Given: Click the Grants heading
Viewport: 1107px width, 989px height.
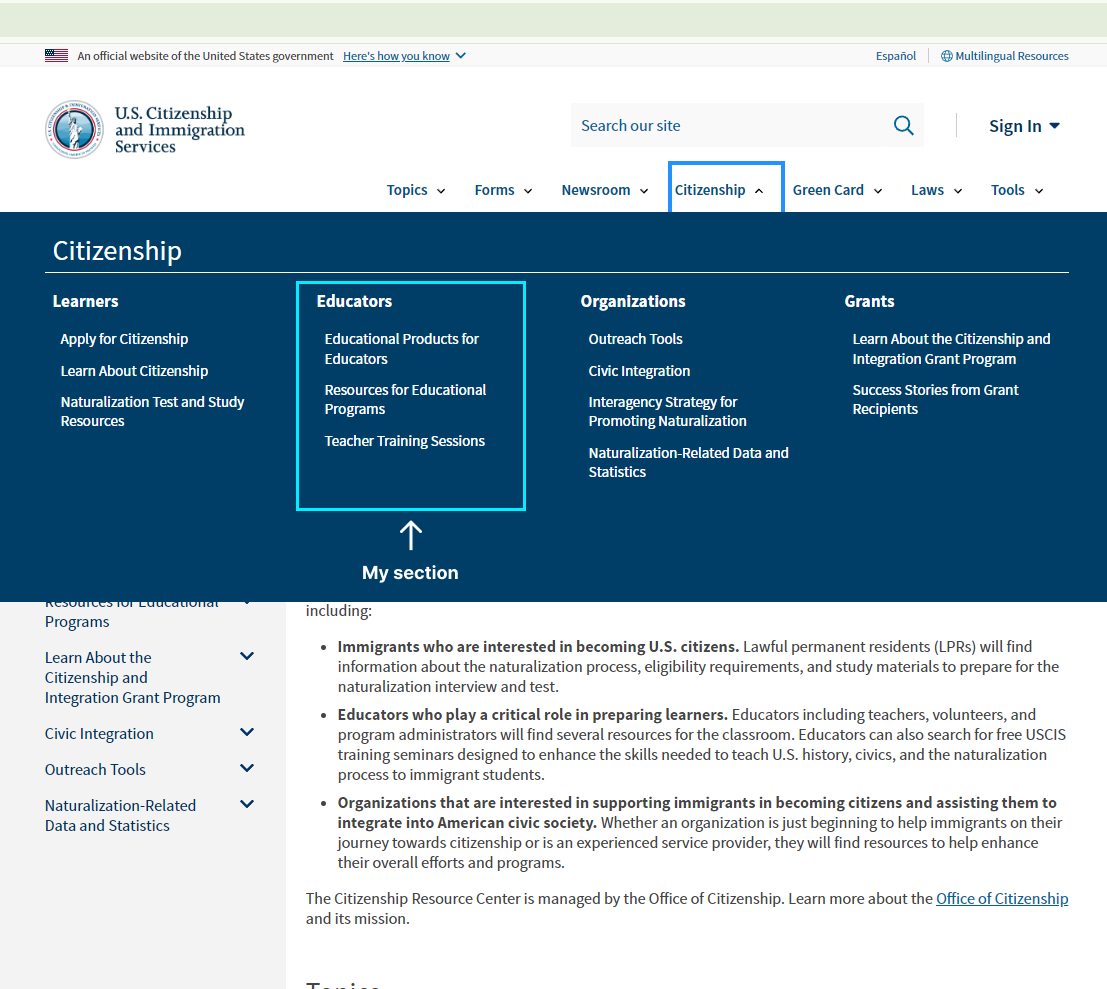Looking at the screenshot, I should [869, 301].
